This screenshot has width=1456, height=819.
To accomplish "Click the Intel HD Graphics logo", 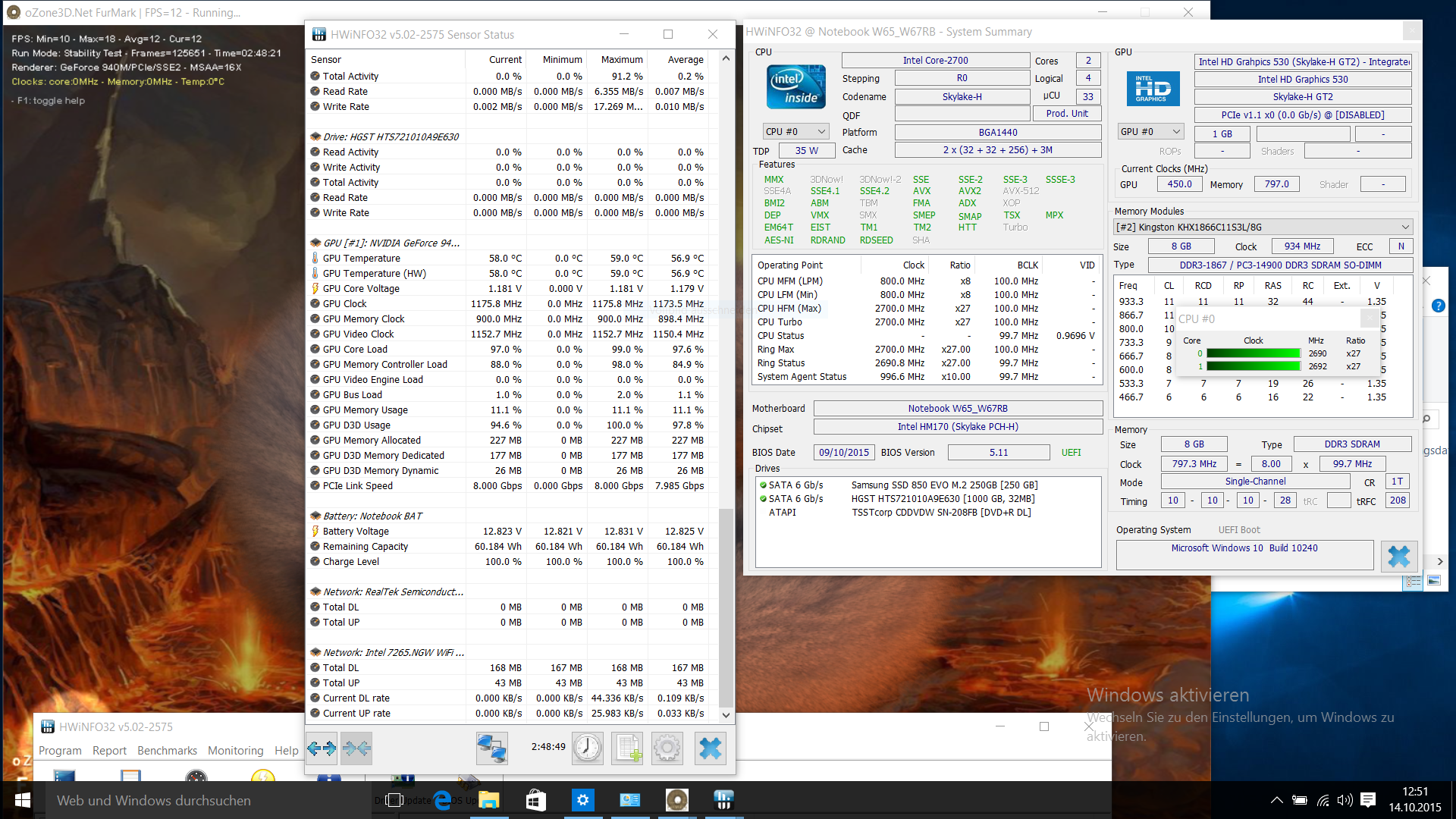I will click(1152, 89).
